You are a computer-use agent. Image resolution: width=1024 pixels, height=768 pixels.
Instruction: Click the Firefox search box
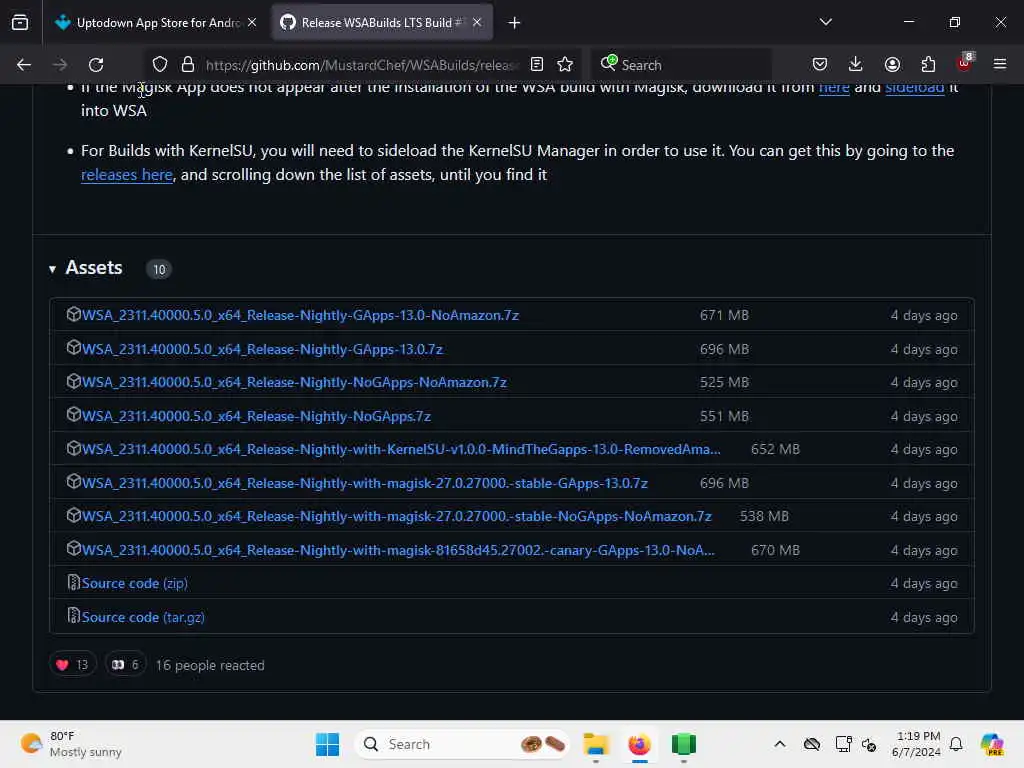point(682,65)
